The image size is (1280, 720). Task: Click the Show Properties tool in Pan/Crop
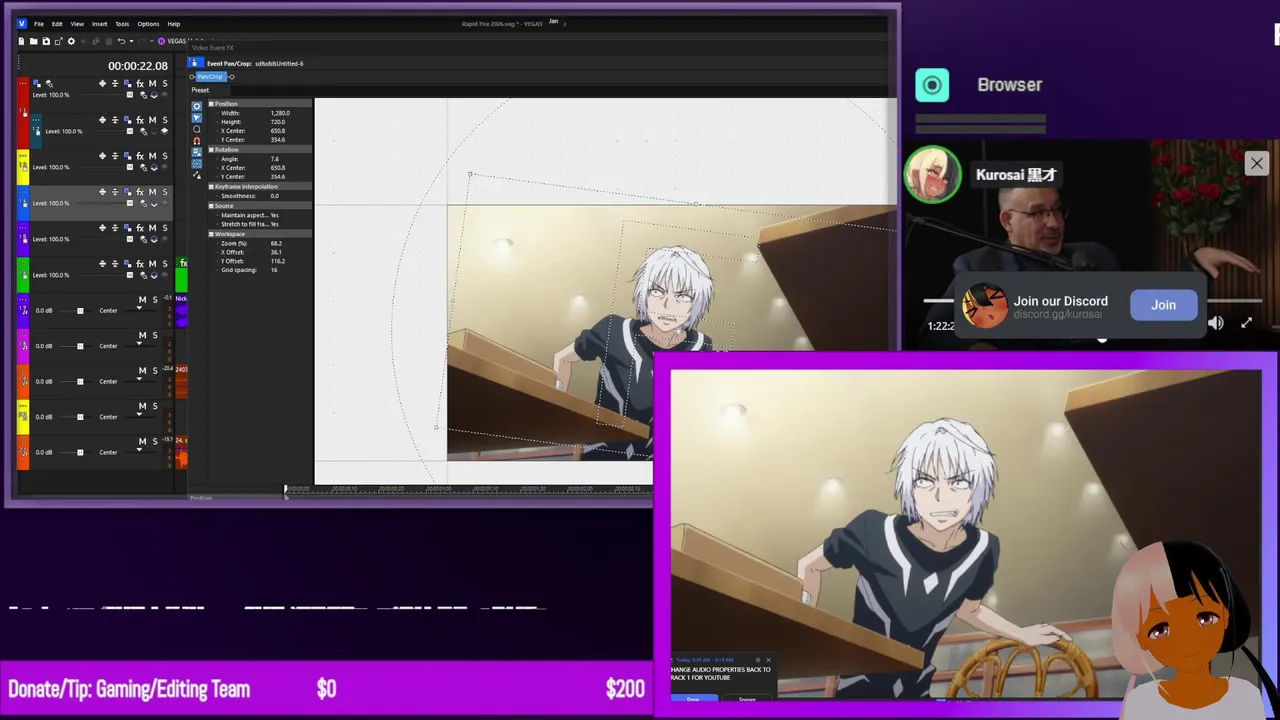[197, 106]
